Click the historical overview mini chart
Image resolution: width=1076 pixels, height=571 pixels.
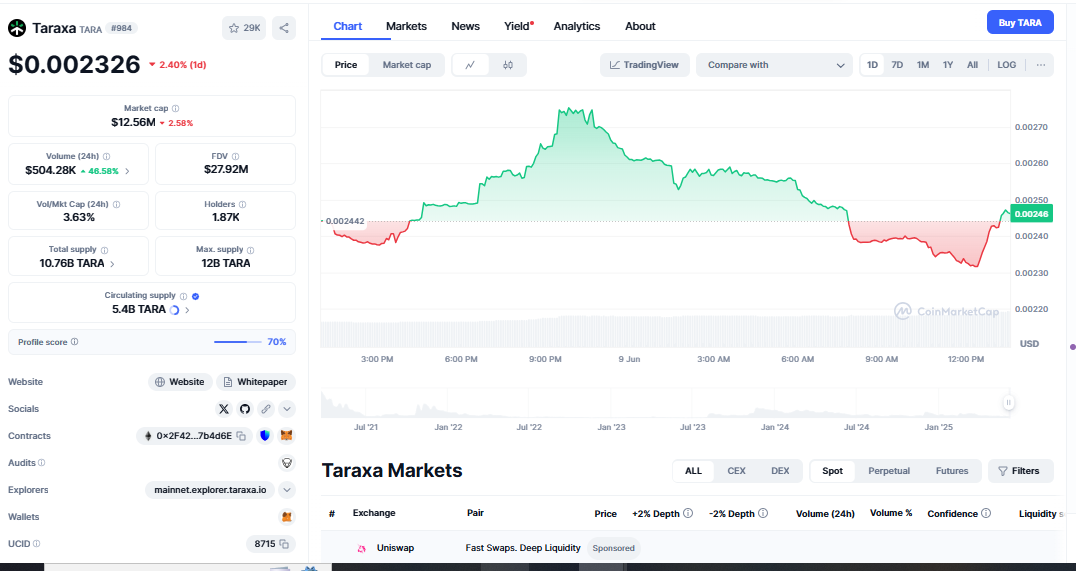coord(664,403)
